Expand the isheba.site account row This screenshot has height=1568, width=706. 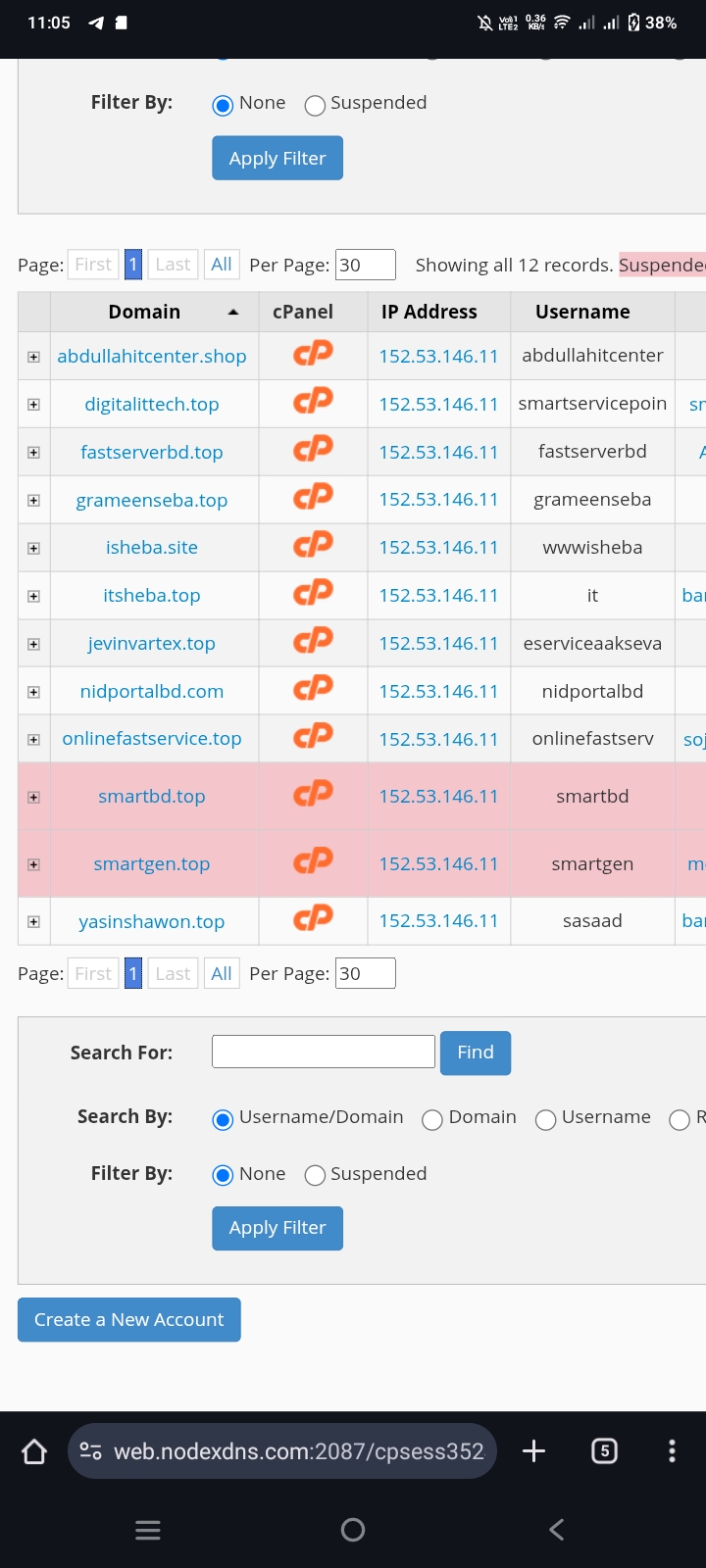click(x=33, y=549)
